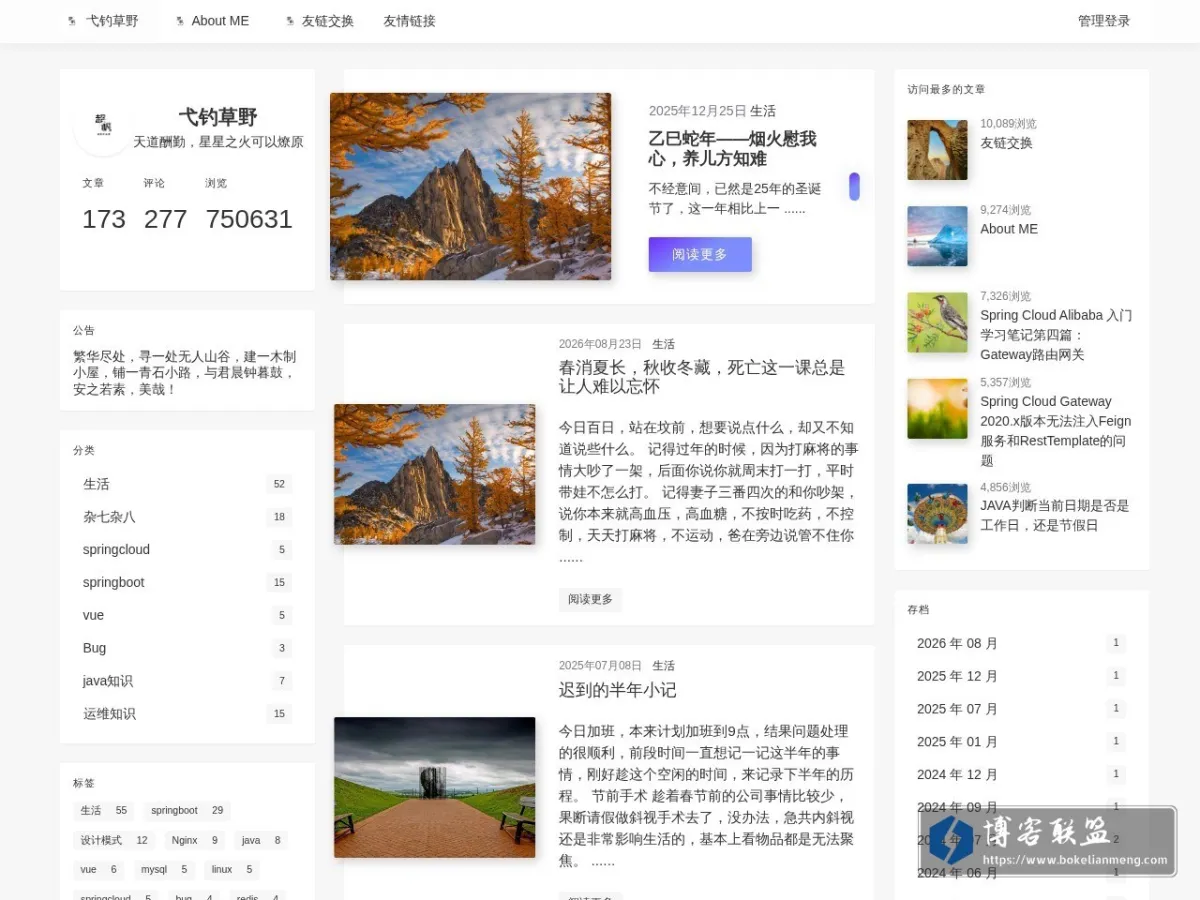Click the bird thumbnail for Spring Cloud Alibaba
This screenshot has width=1200, height=900.
click(937, 322)
